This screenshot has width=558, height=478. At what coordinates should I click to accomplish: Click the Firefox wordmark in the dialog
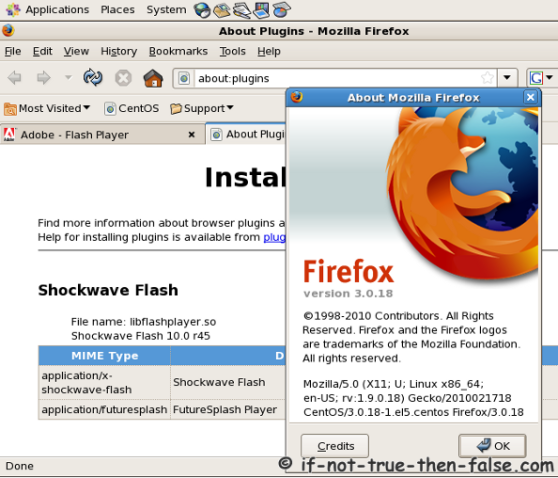pyautogui.click(x=348, y=271)
